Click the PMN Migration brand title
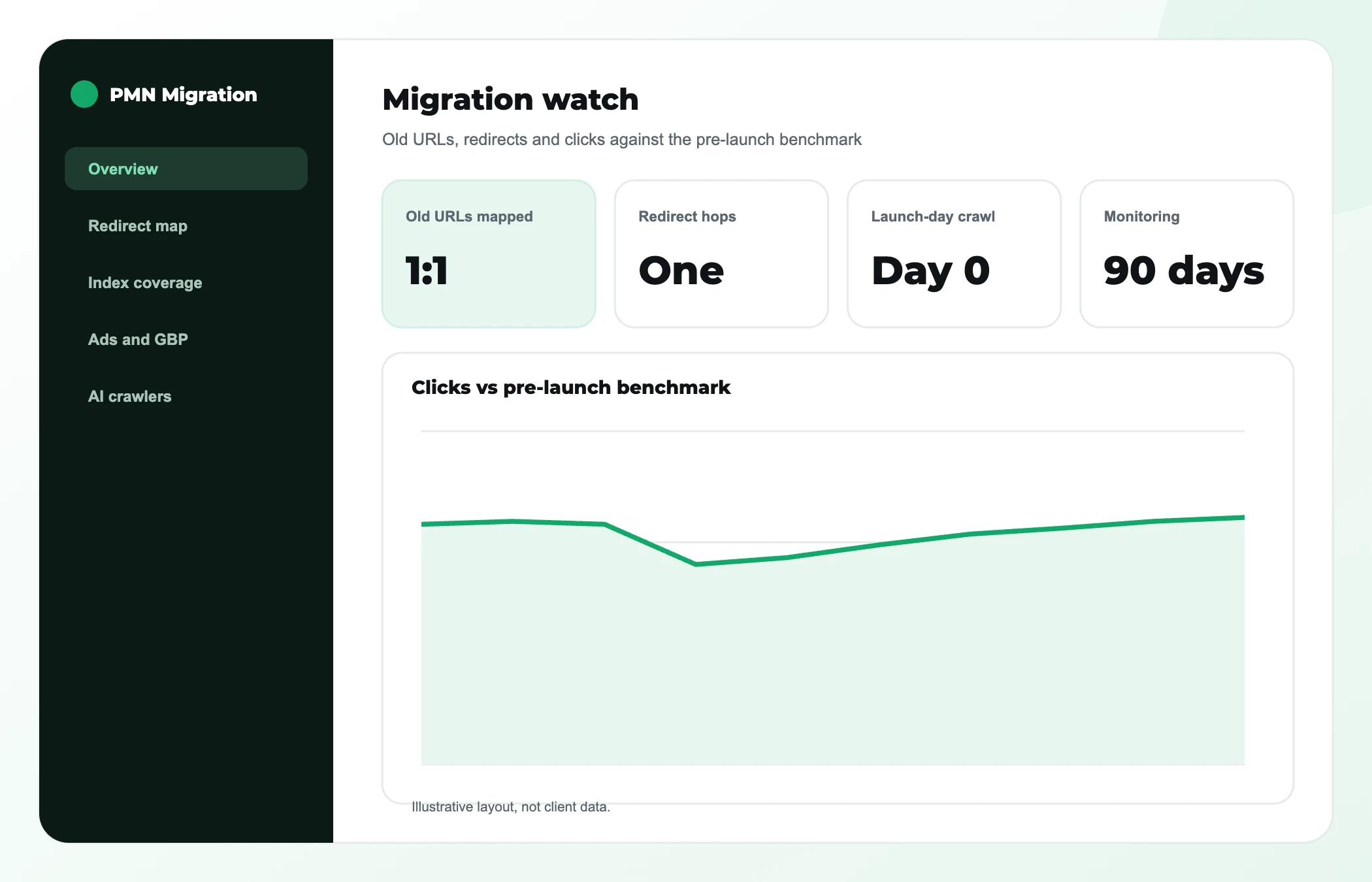This screenshot has width=1372, height=882. coord(183,95)
